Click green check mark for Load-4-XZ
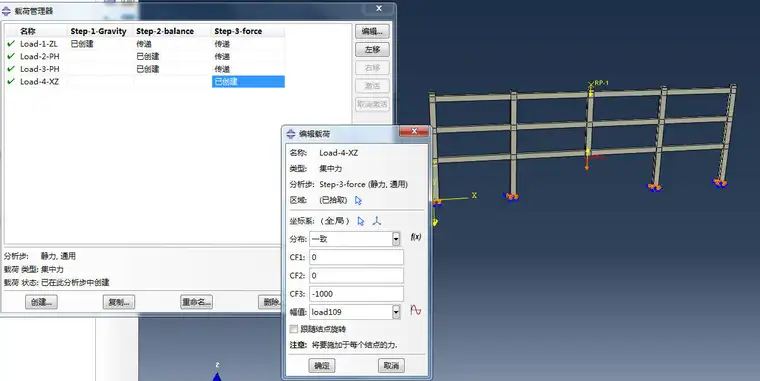 [x=11, y=81]
